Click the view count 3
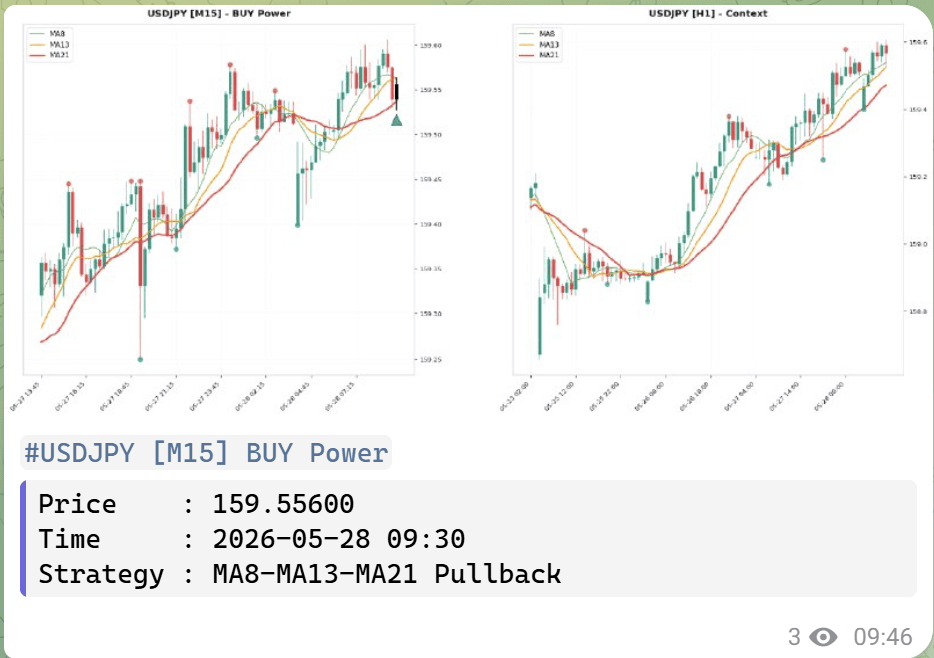934x658 pixels. click(795, 637)
